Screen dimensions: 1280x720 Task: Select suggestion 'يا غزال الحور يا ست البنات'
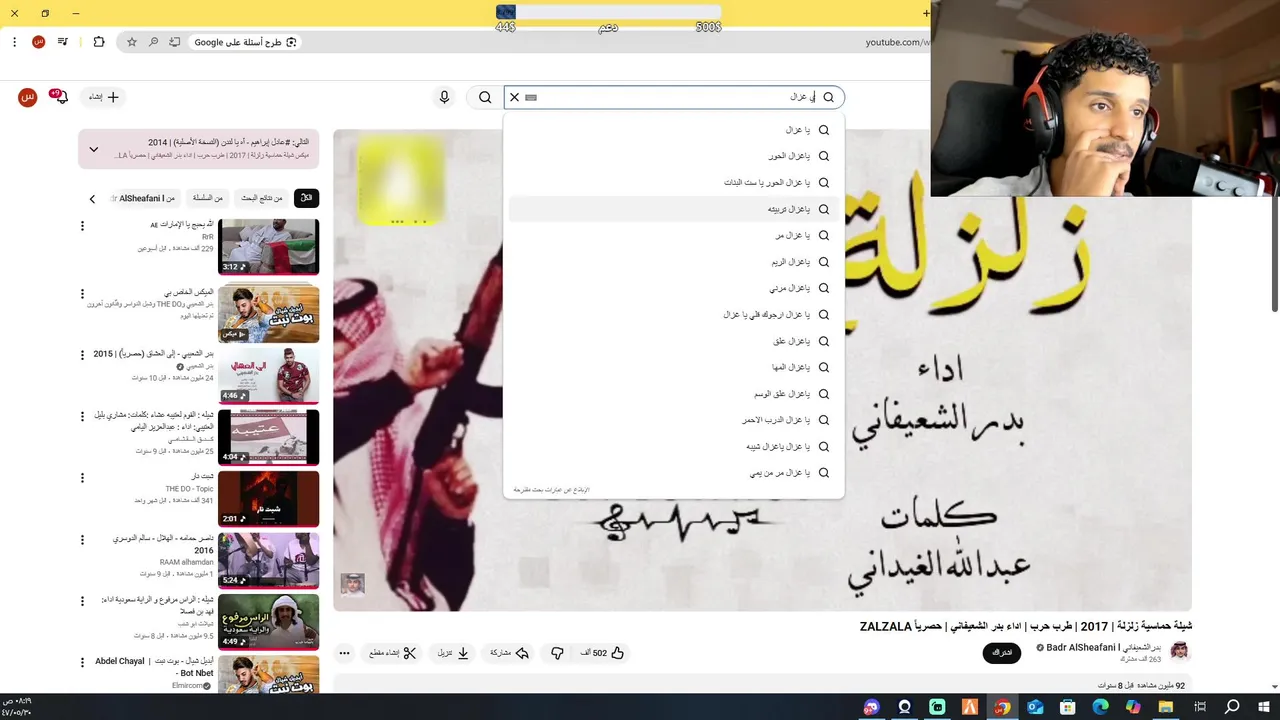pyautogui.click(x=674, y=183)
